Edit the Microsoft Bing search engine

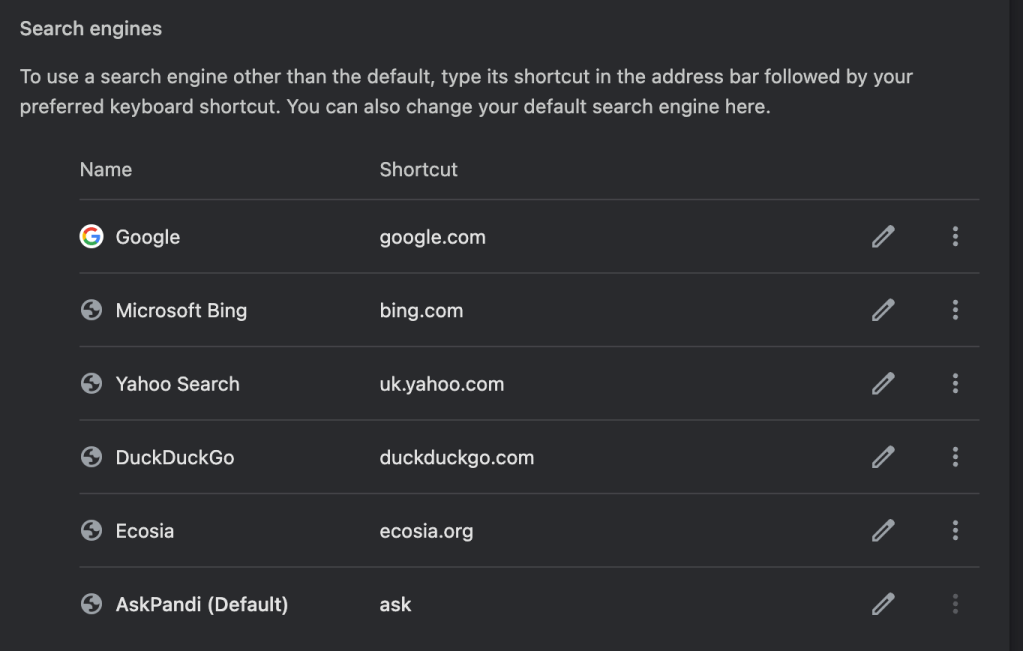point(883,310)
